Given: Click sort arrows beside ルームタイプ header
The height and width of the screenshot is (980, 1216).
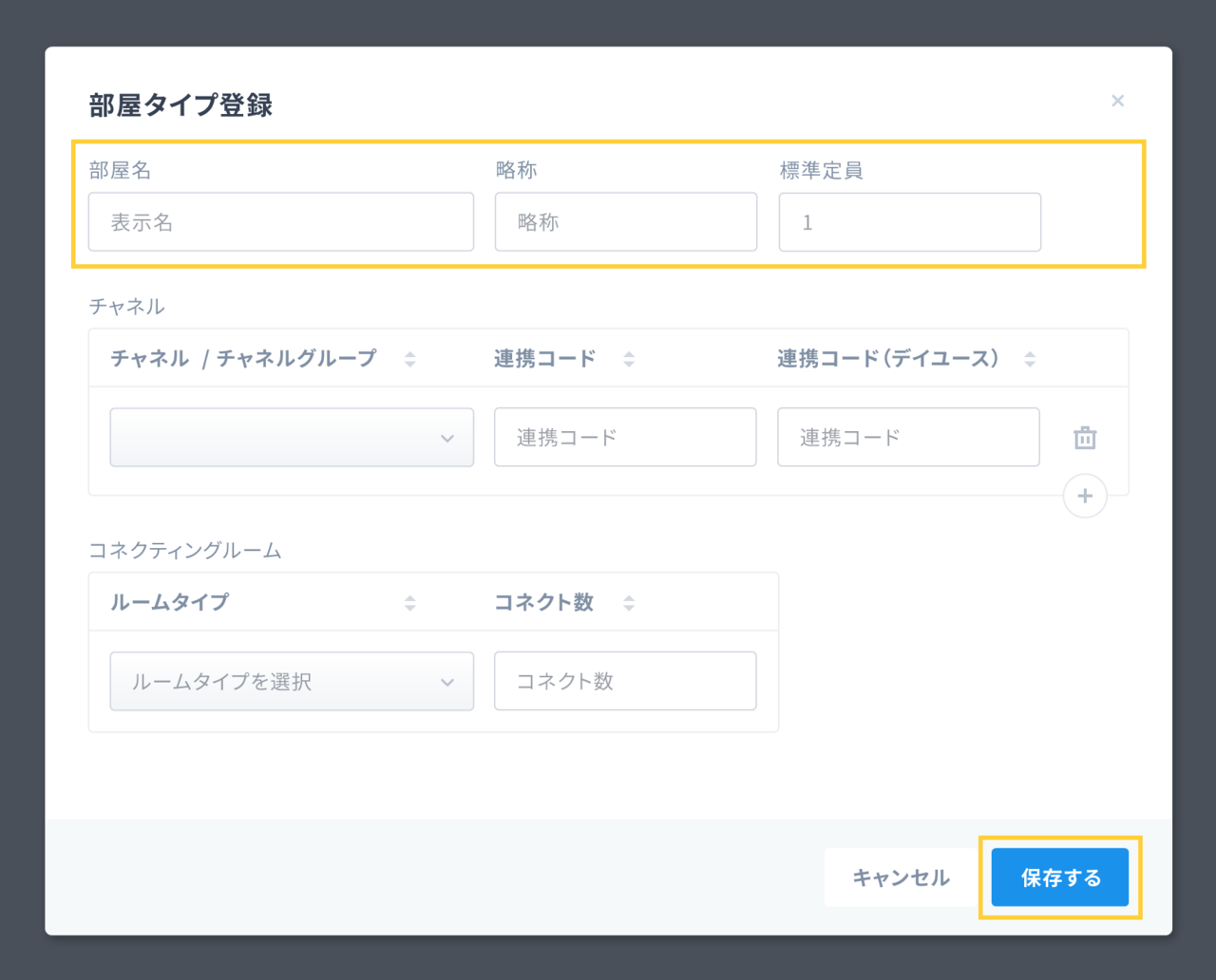Looking at the screenshot, I should (409, 603).
